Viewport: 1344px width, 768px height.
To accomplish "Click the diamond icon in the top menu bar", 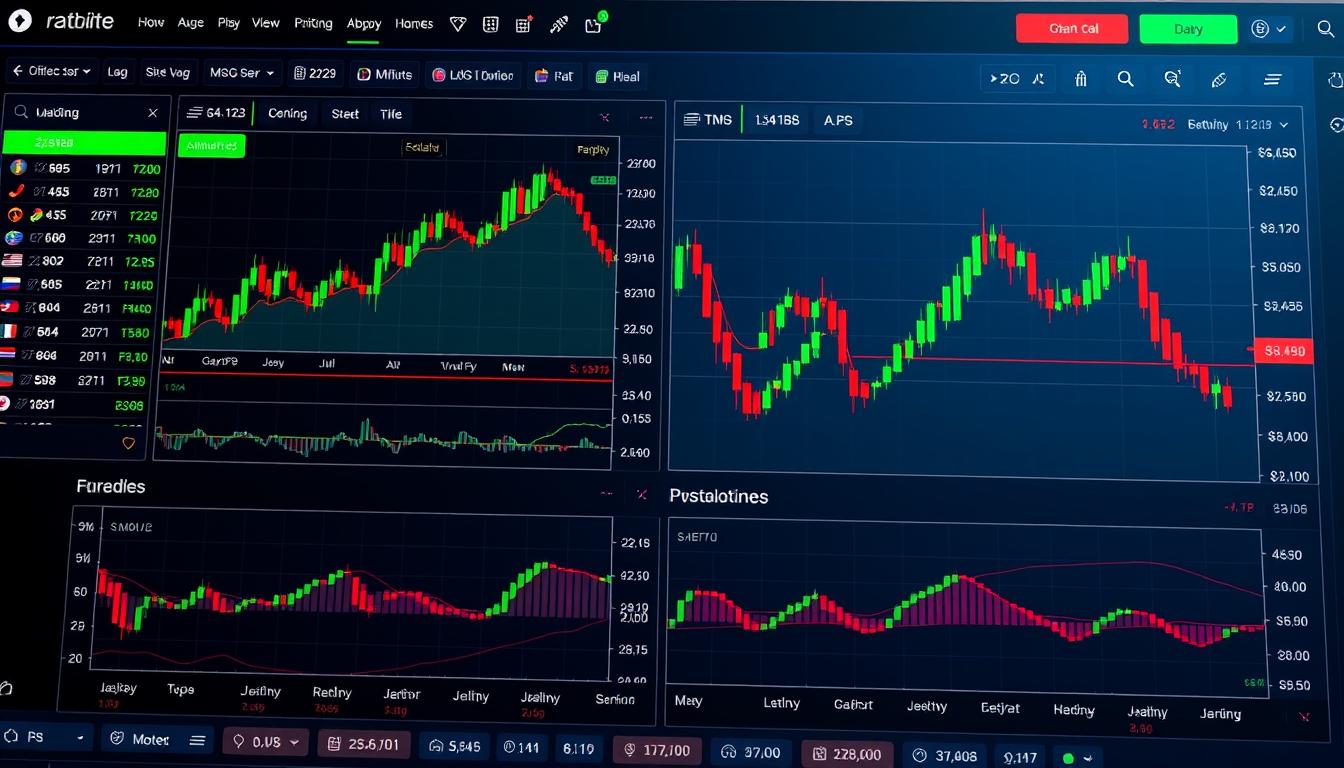I will tap(457, 24).
